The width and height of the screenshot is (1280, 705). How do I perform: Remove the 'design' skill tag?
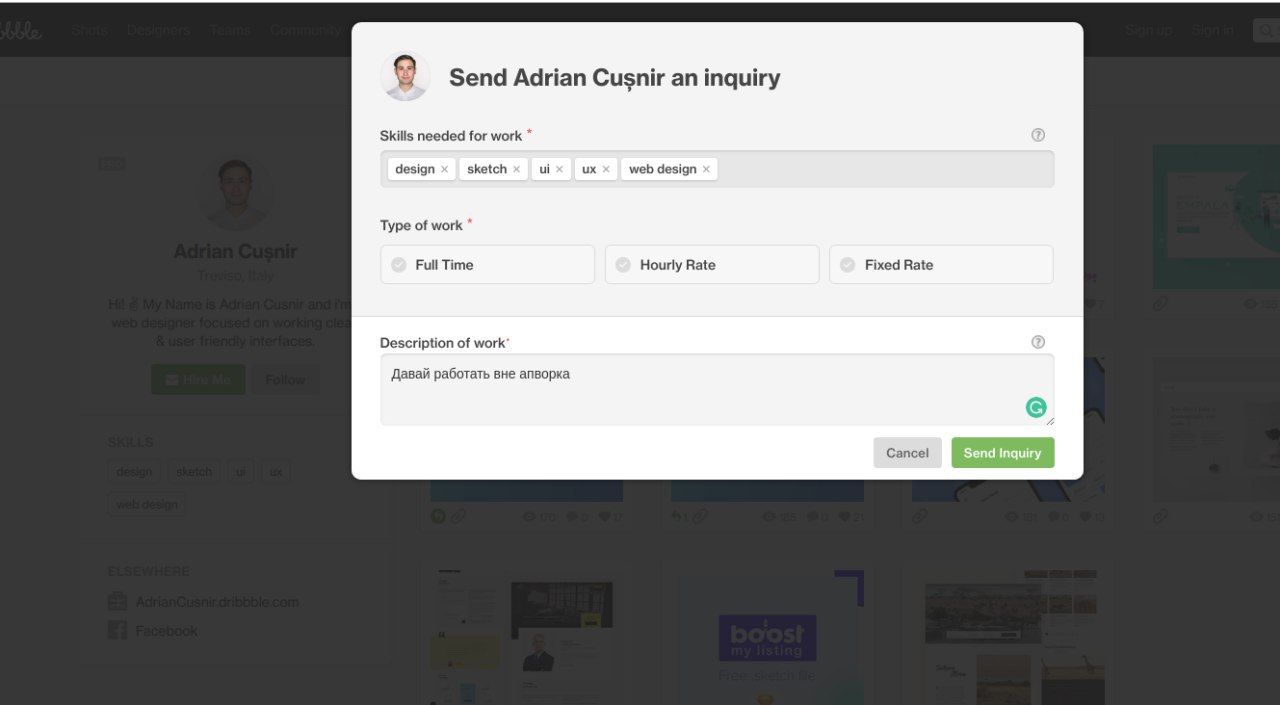pos(444,169)
